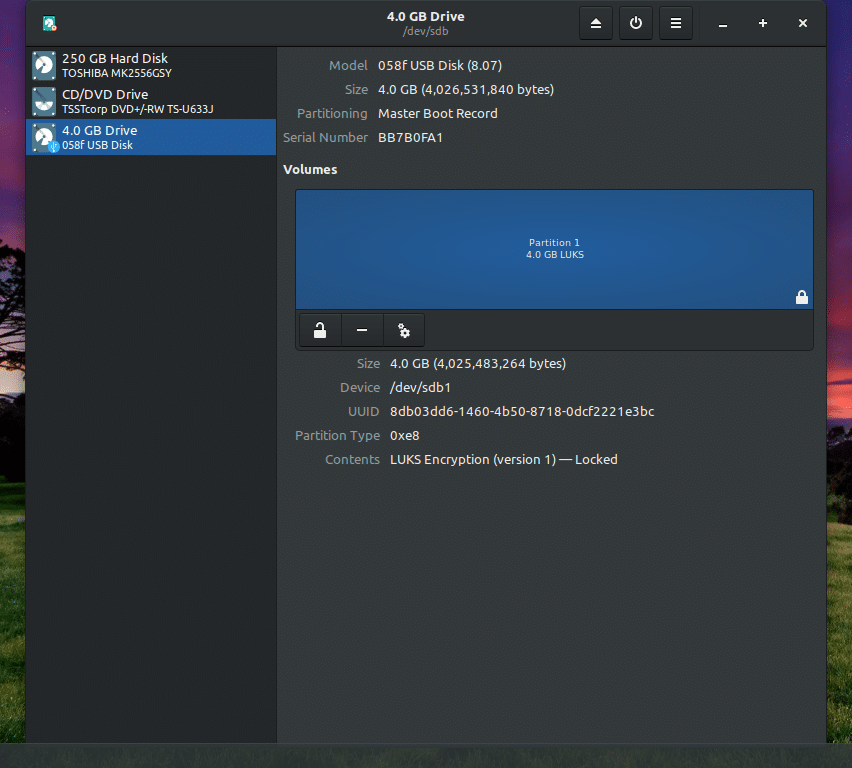Power off the selected drive
The height and width of the screenshot is (768, 852).
(x=636, y=23)
